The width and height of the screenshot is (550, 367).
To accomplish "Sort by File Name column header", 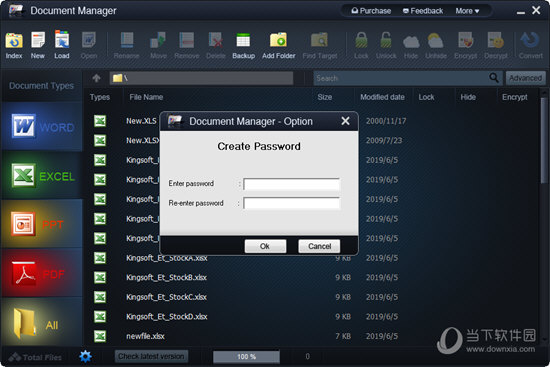I will (x=146, y=97).
